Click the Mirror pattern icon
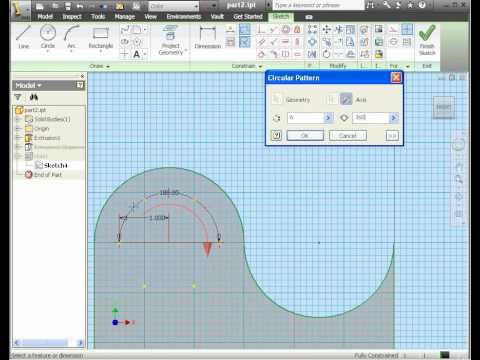Screen dimensions: 480x360 pos(312,54)
